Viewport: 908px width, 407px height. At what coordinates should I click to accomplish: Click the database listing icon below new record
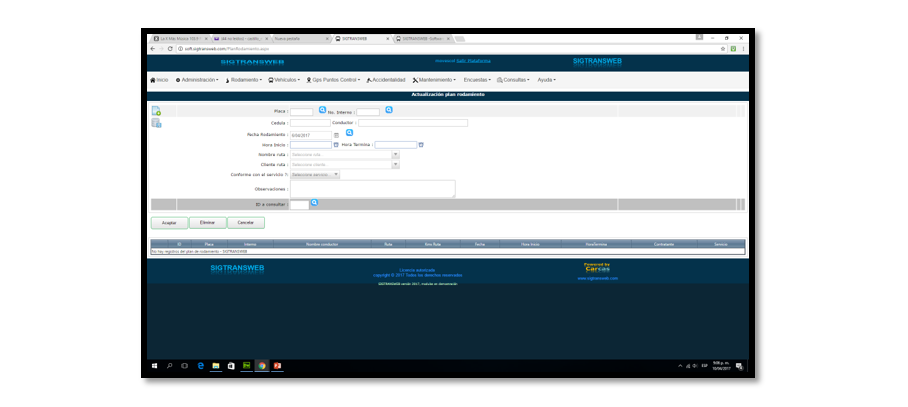(x=156, y=123)
